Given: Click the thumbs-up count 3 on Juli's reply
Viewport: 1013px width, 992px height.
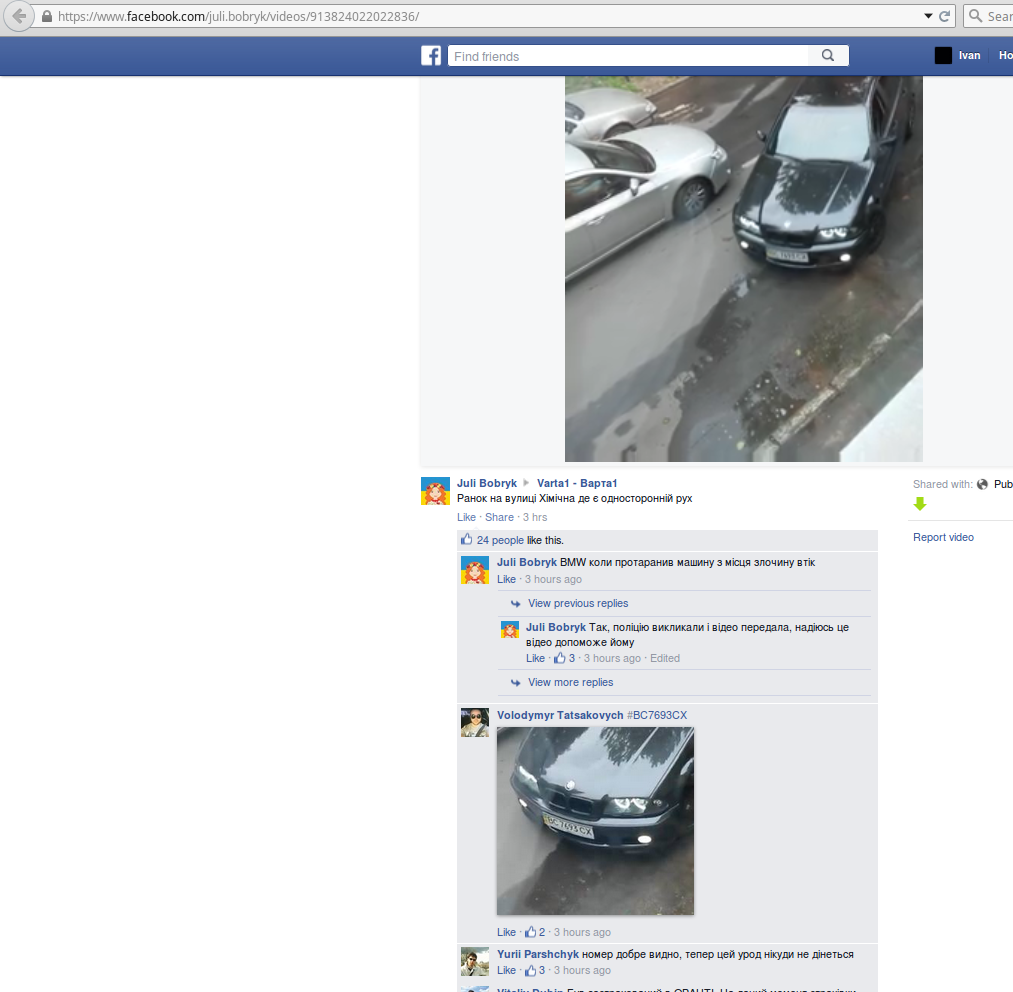Looking at the screenshot, I should [564, 658].
